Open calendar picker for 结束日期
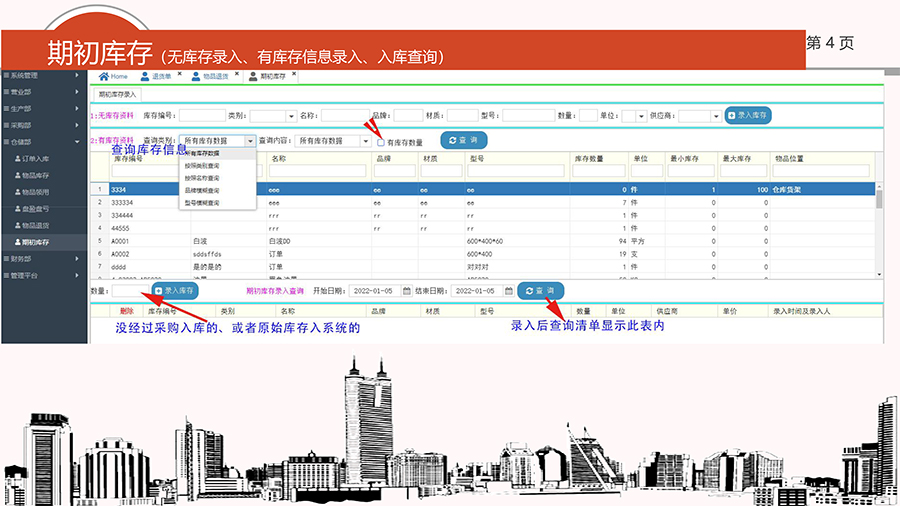Viewport: 900px width, 506px height. pyautogui.click(x=509, y=291)
